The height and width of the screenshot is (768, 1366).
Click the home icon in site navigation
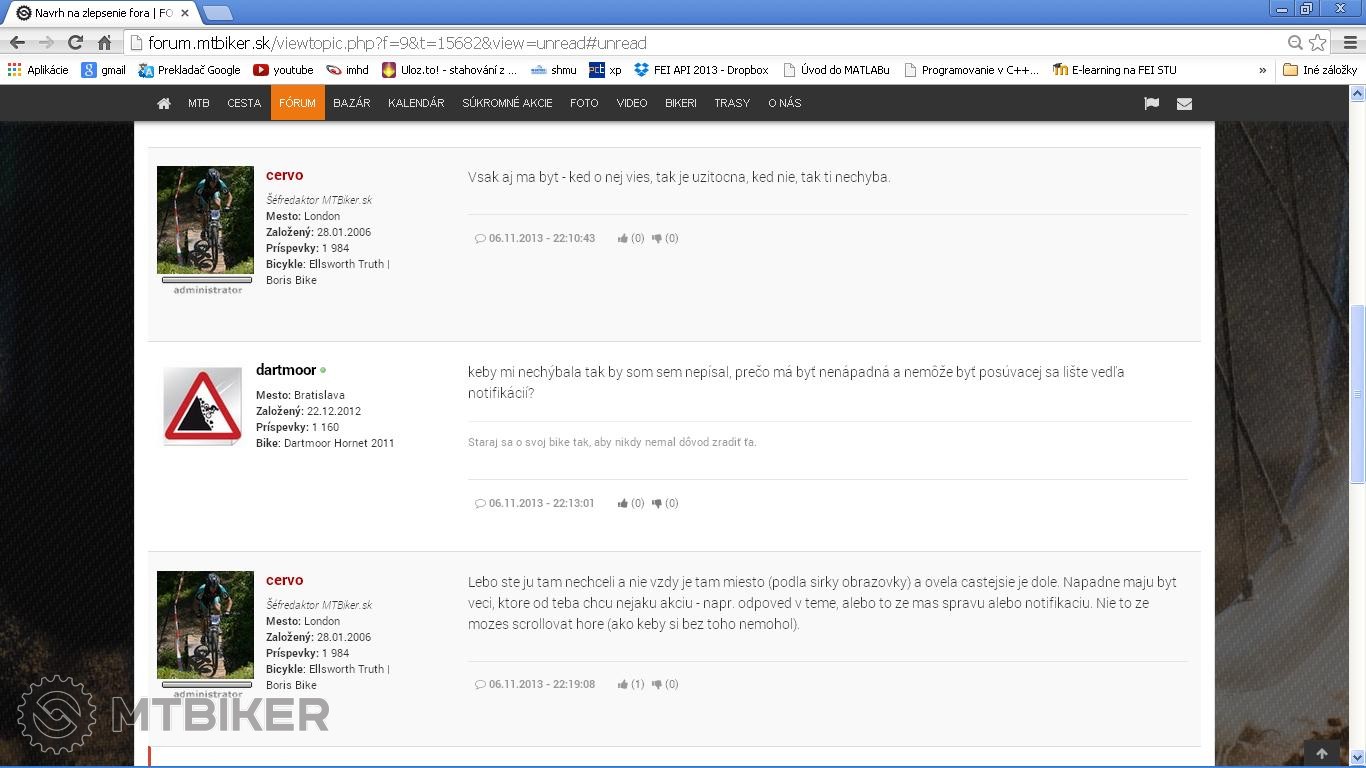tap(164, 103)
